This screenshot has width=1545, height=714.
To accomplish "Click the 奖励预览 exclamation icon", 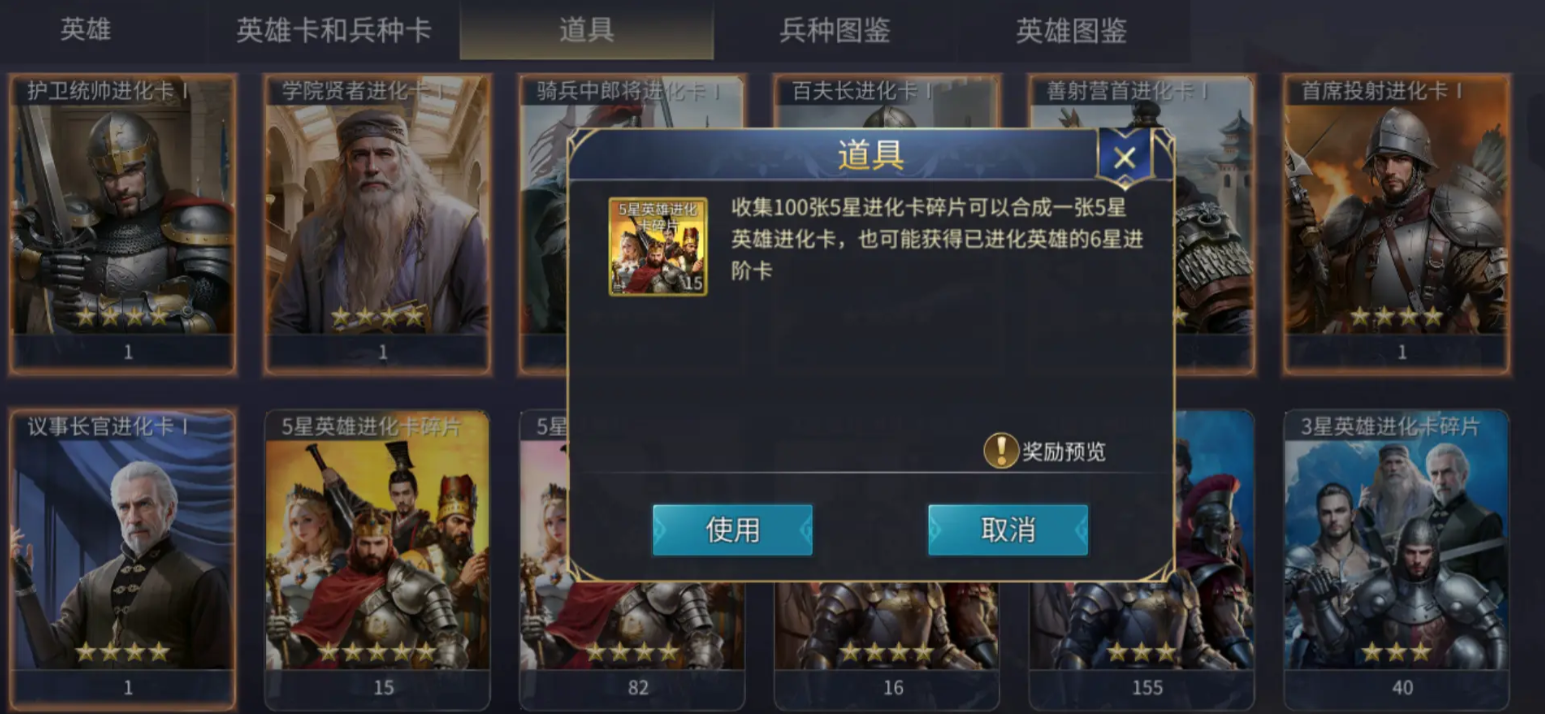I will (1000, 451).
